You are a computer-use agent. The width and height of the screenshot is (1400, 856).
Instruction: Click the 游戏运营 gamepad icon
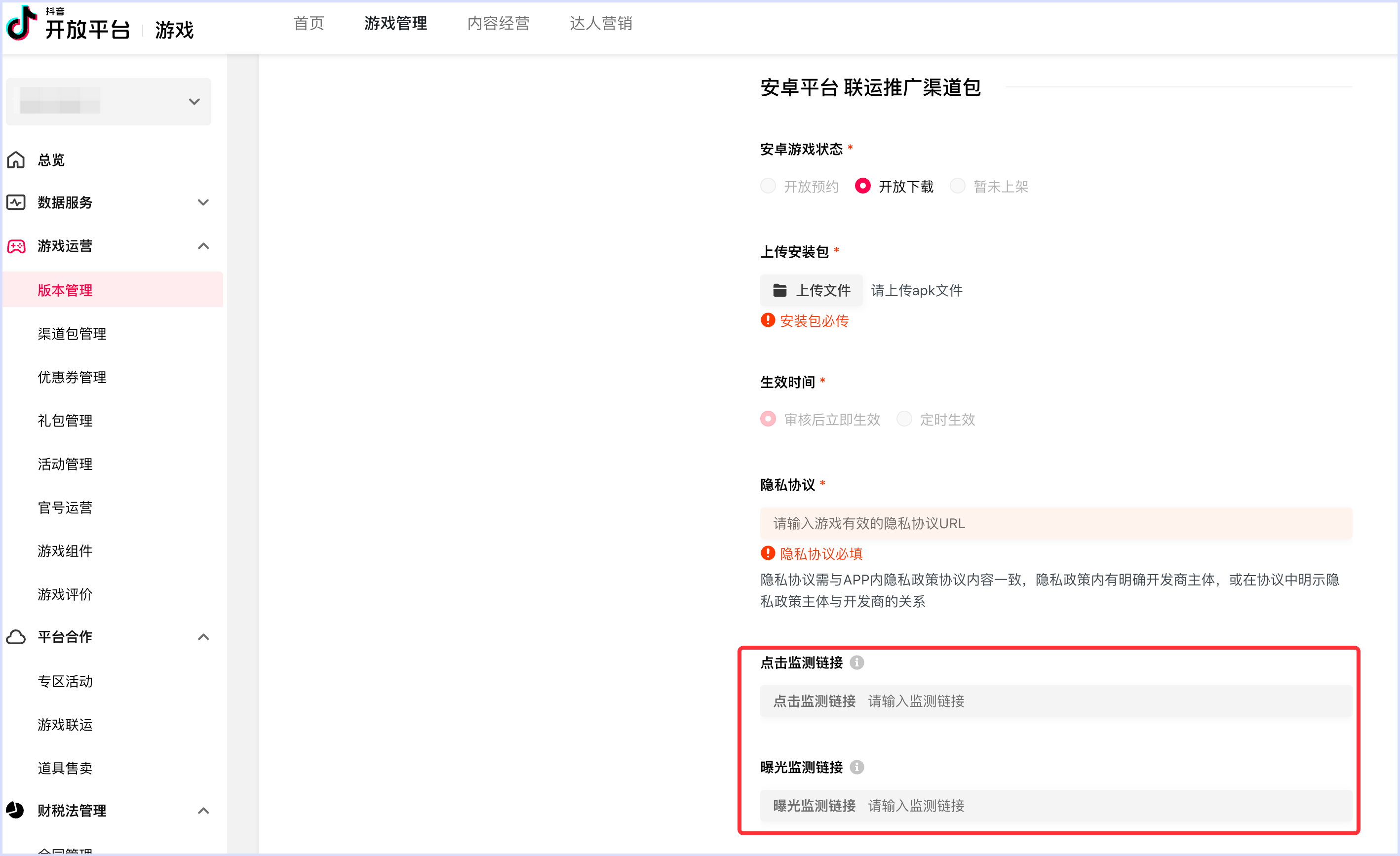point(16,246)
